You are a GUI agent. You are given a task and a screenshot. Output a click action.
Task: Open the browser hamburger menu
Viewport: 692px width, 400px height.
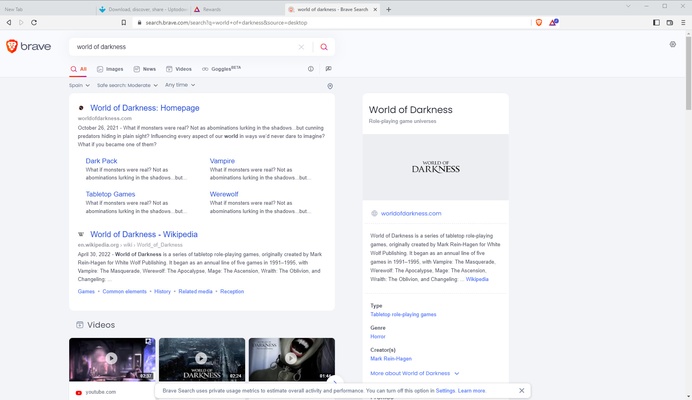pyautogui.click(x=683, y=23)
